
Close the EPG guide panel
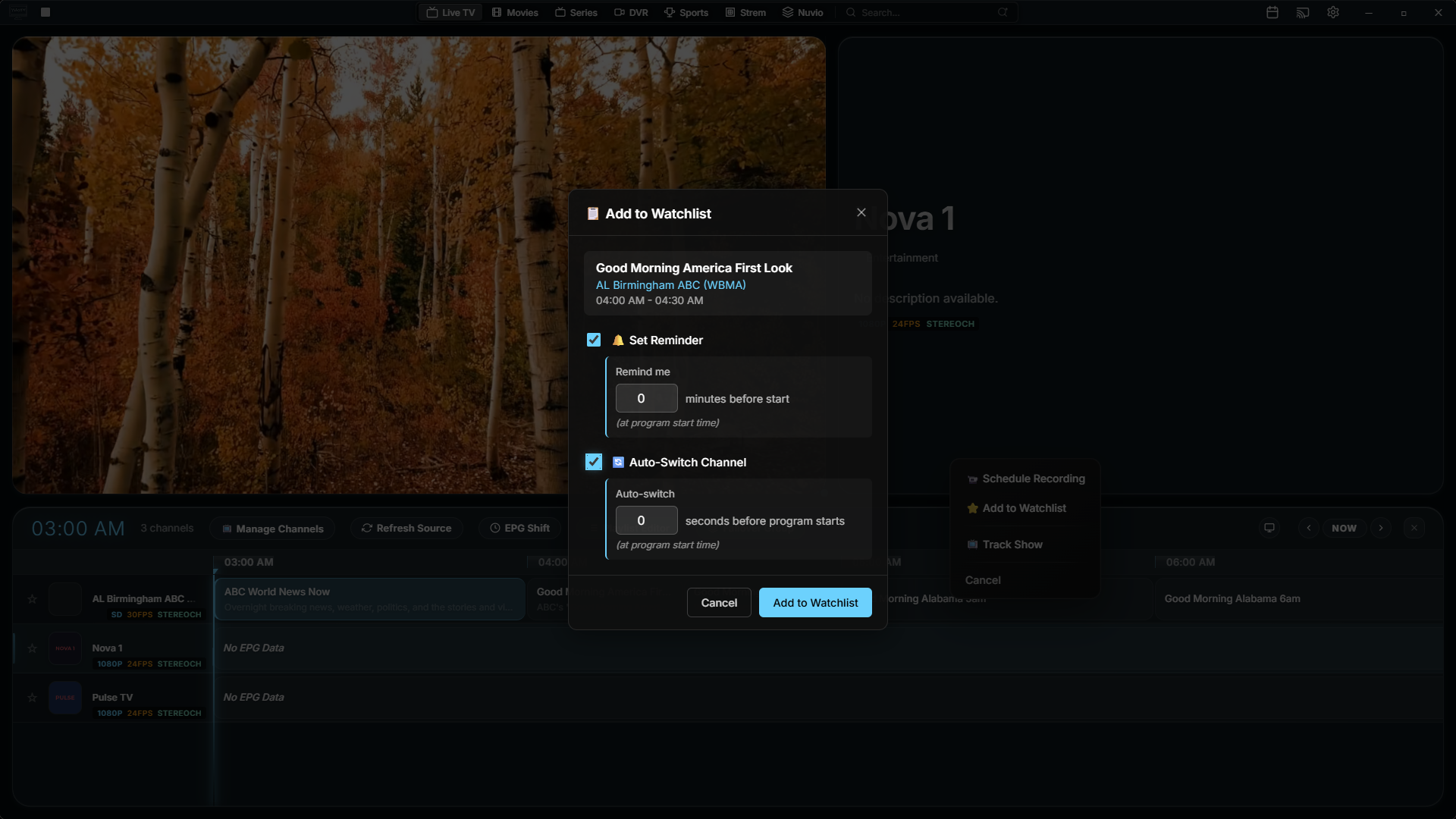[1414, 529]
